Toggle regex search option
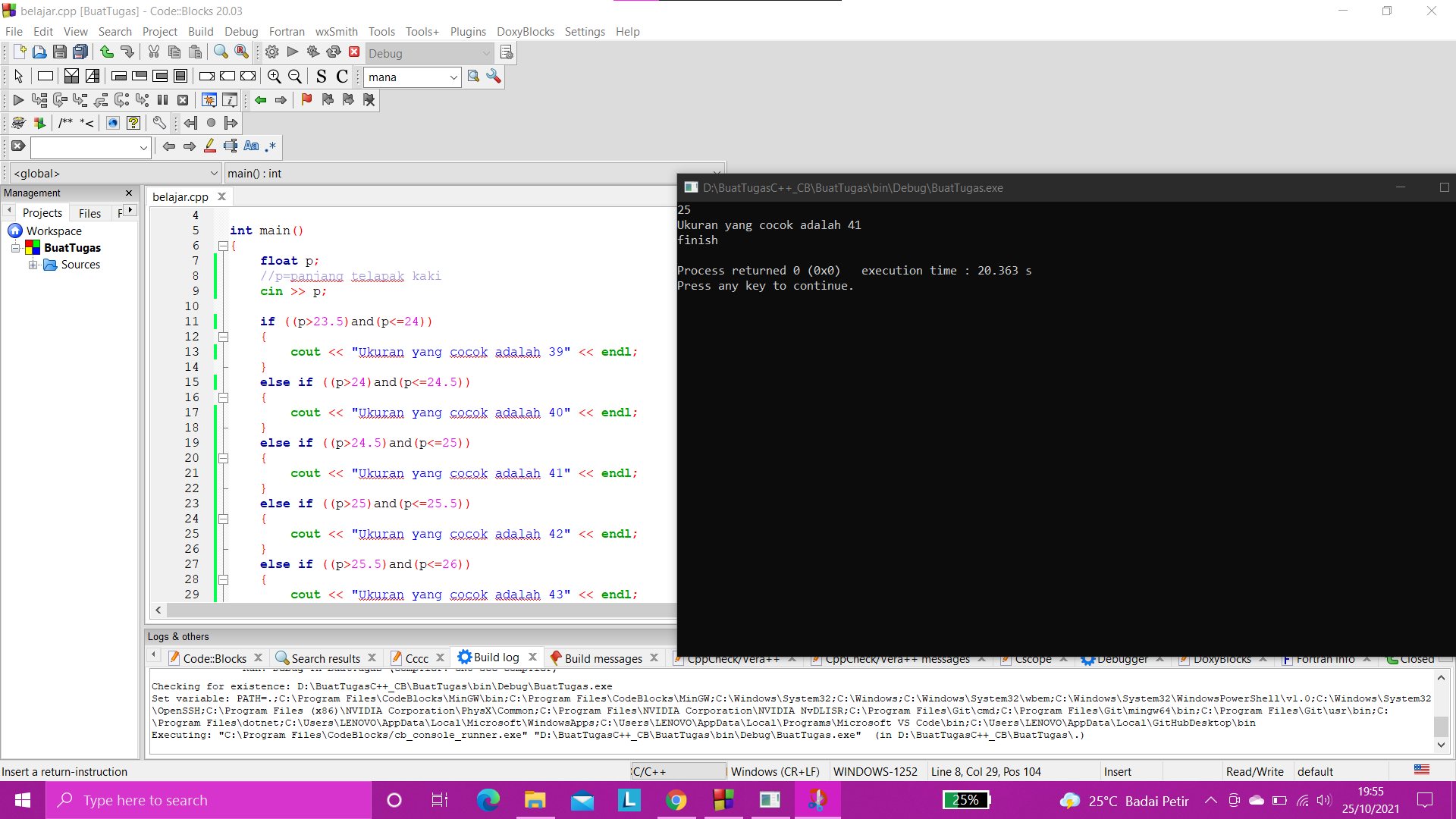The height and width of the screenshot is (819, 1456). pyautogui.click(x=271, y=146)
